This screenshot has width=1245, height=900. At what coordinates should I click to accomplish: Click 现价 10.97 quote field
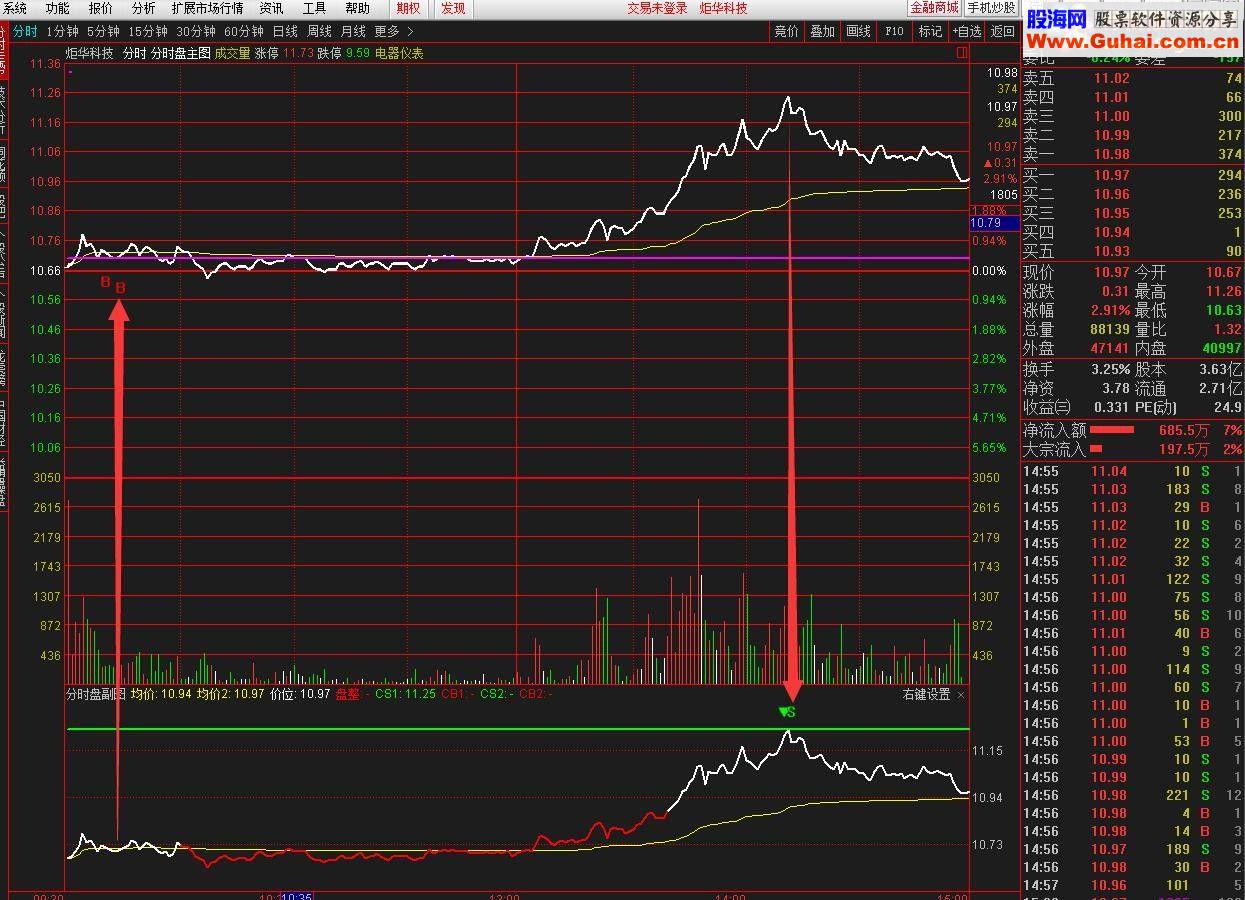click(x=1076, y=273)
